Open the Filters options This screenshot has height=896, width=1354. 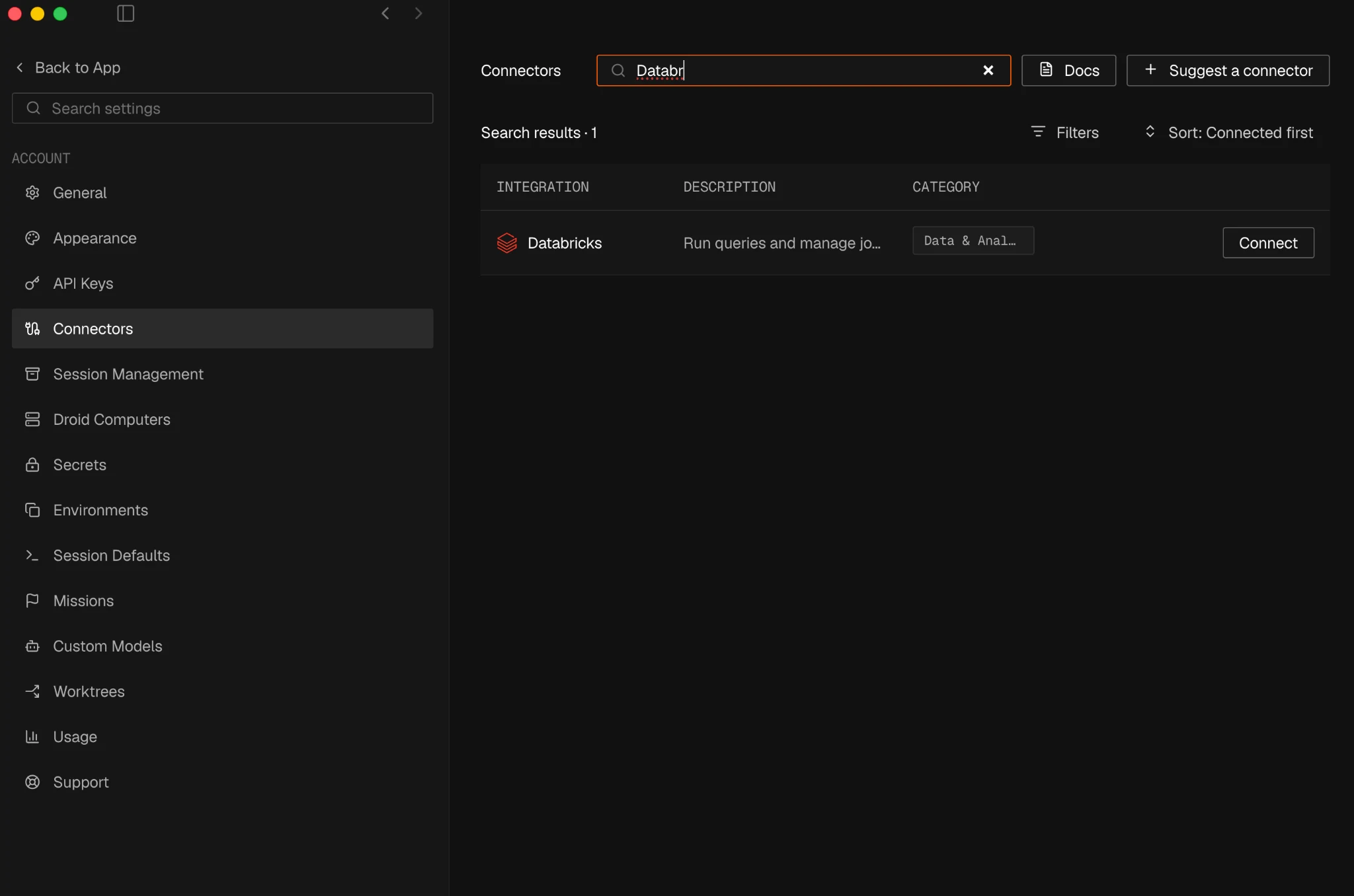click(1064, 132)
